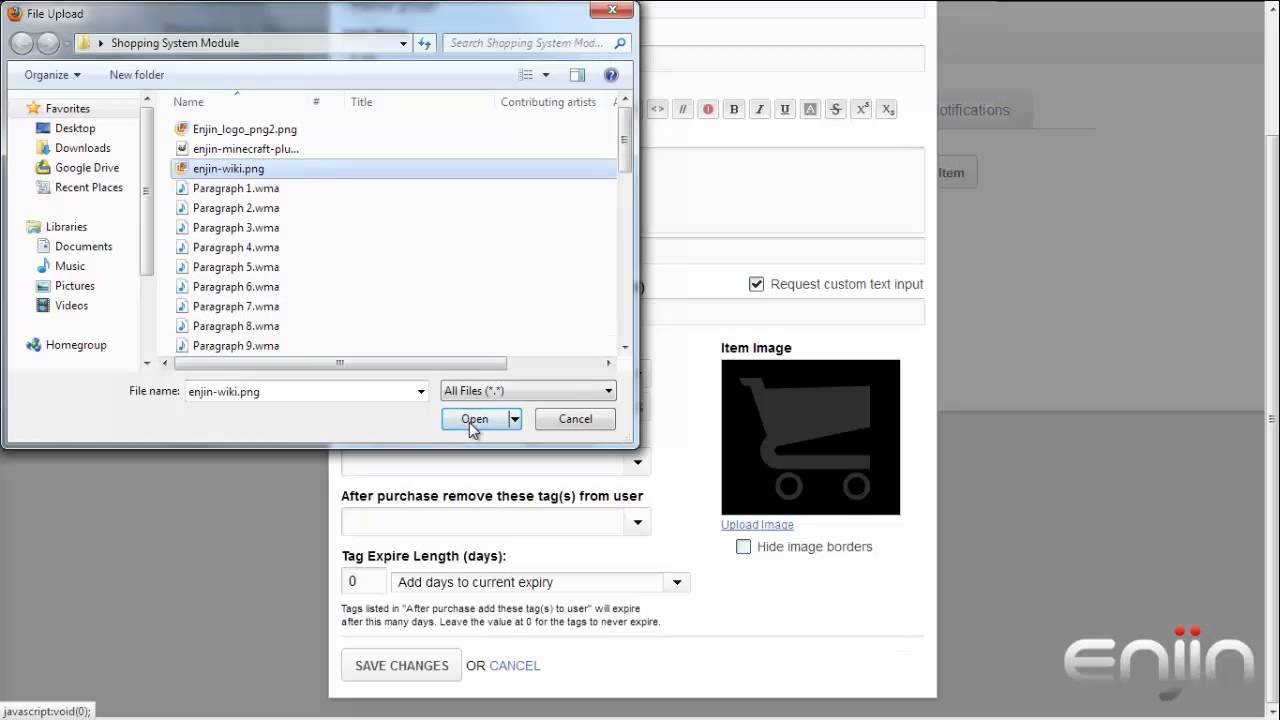Apply strikethrough formatting
Screen dimensions: 1280x720
click(x=836, y=110)
